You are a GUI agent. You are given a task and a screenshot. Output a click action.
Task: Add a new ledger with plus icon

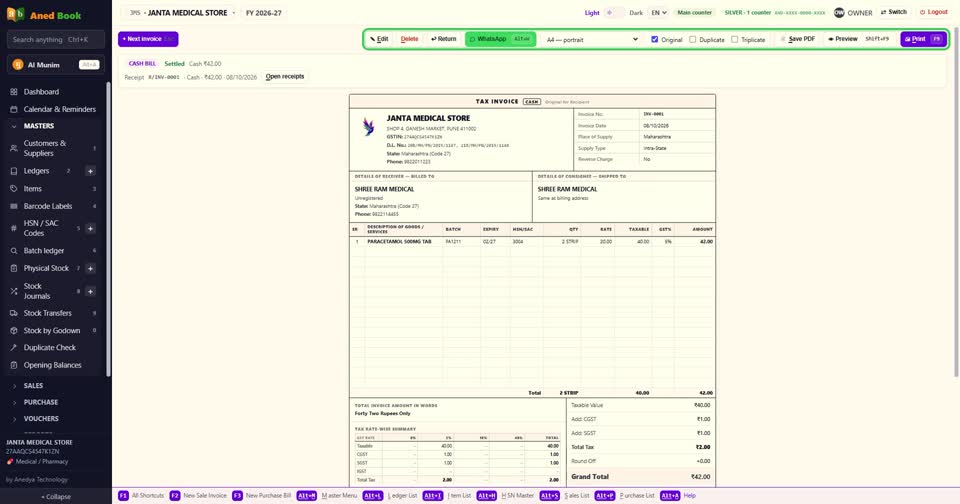pyautogui.click(x=90, y=171)
